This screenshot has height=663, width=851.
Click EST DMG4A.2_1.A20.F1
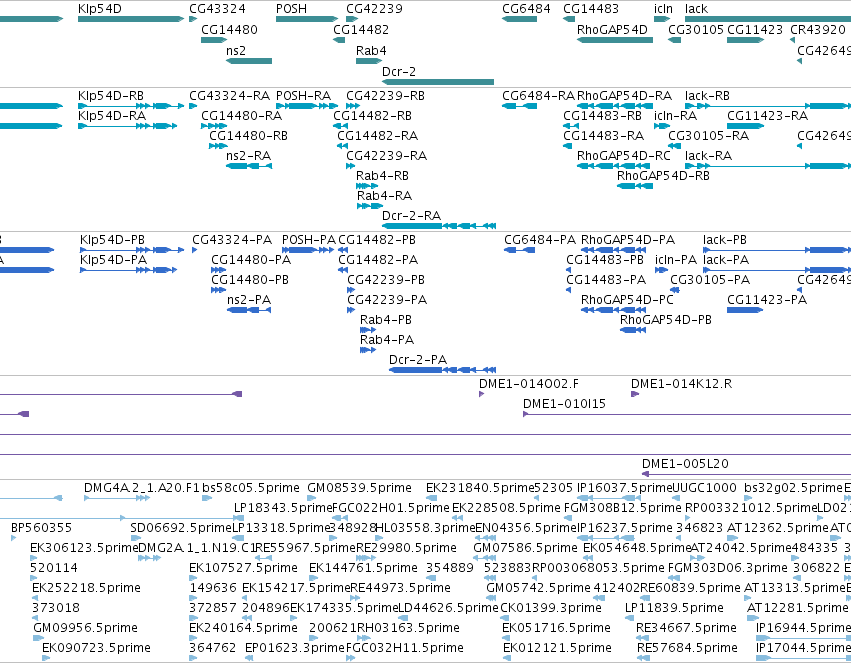pos(142,488)
